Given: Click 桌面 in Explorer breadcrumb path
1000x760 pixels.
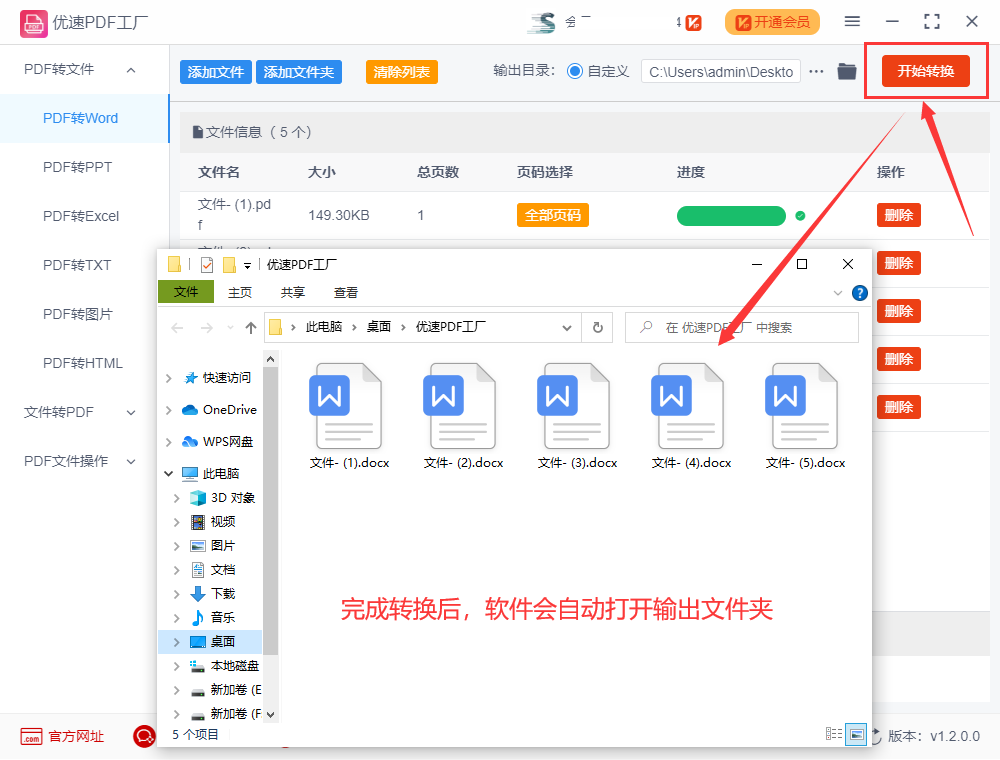Looking at the screenshot, I should (379, 327).
